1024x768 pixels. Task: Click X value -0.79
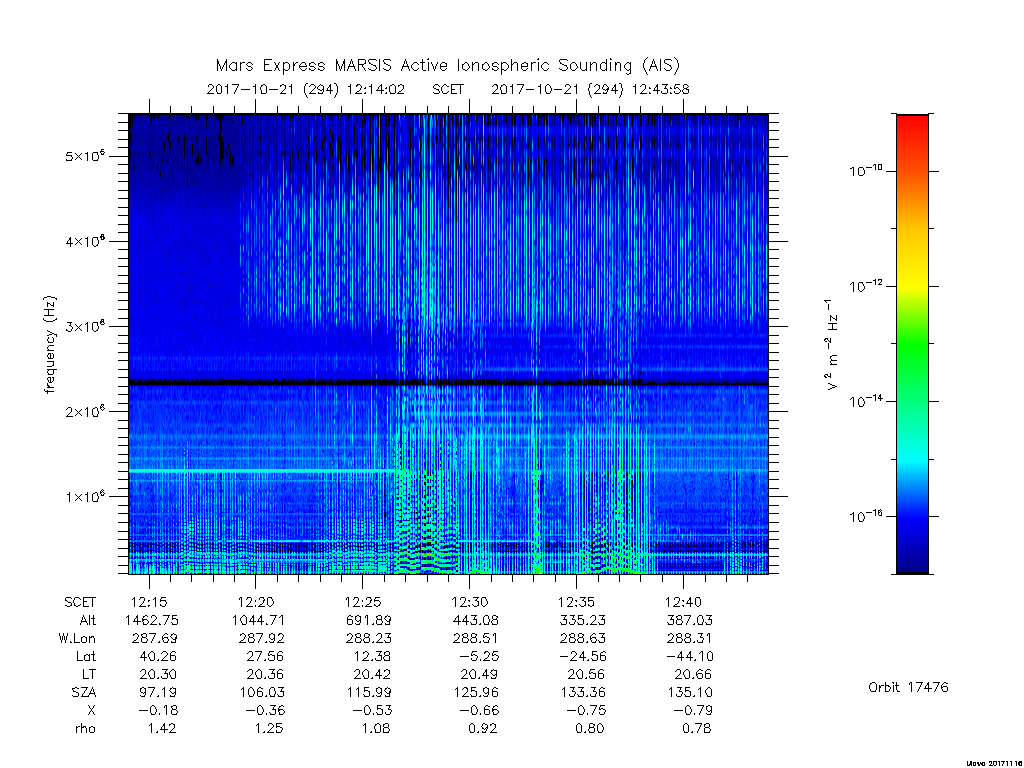pos(693,711)
